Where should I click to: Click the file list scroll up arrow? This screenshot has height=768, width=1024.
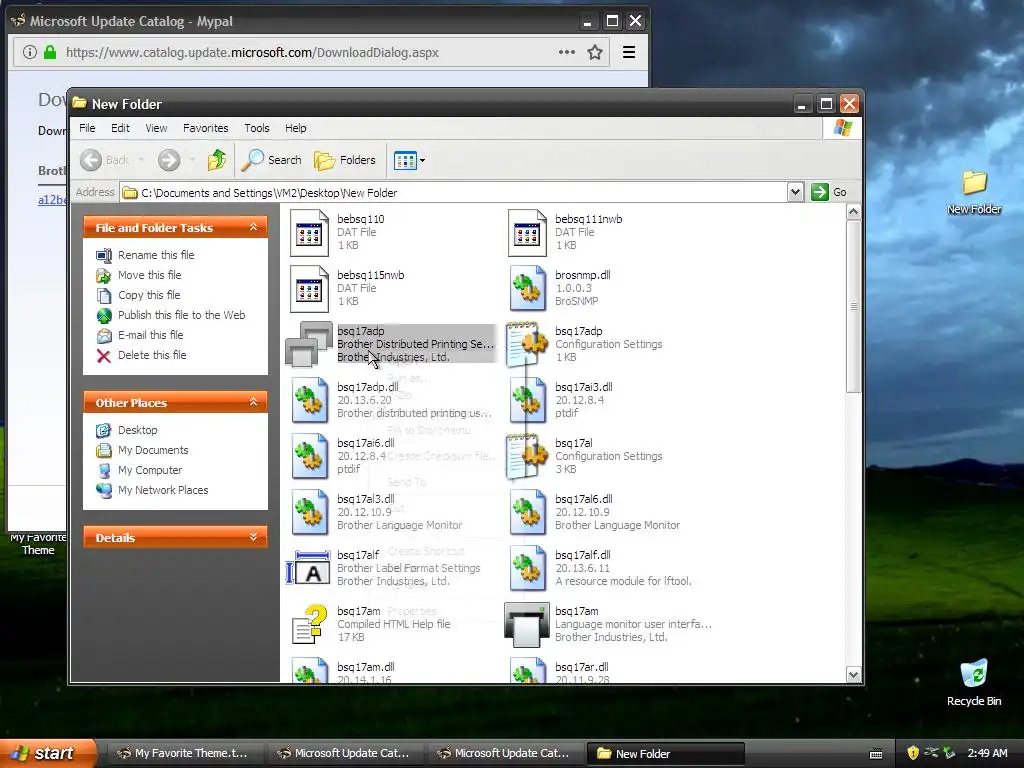pos(853,212)
